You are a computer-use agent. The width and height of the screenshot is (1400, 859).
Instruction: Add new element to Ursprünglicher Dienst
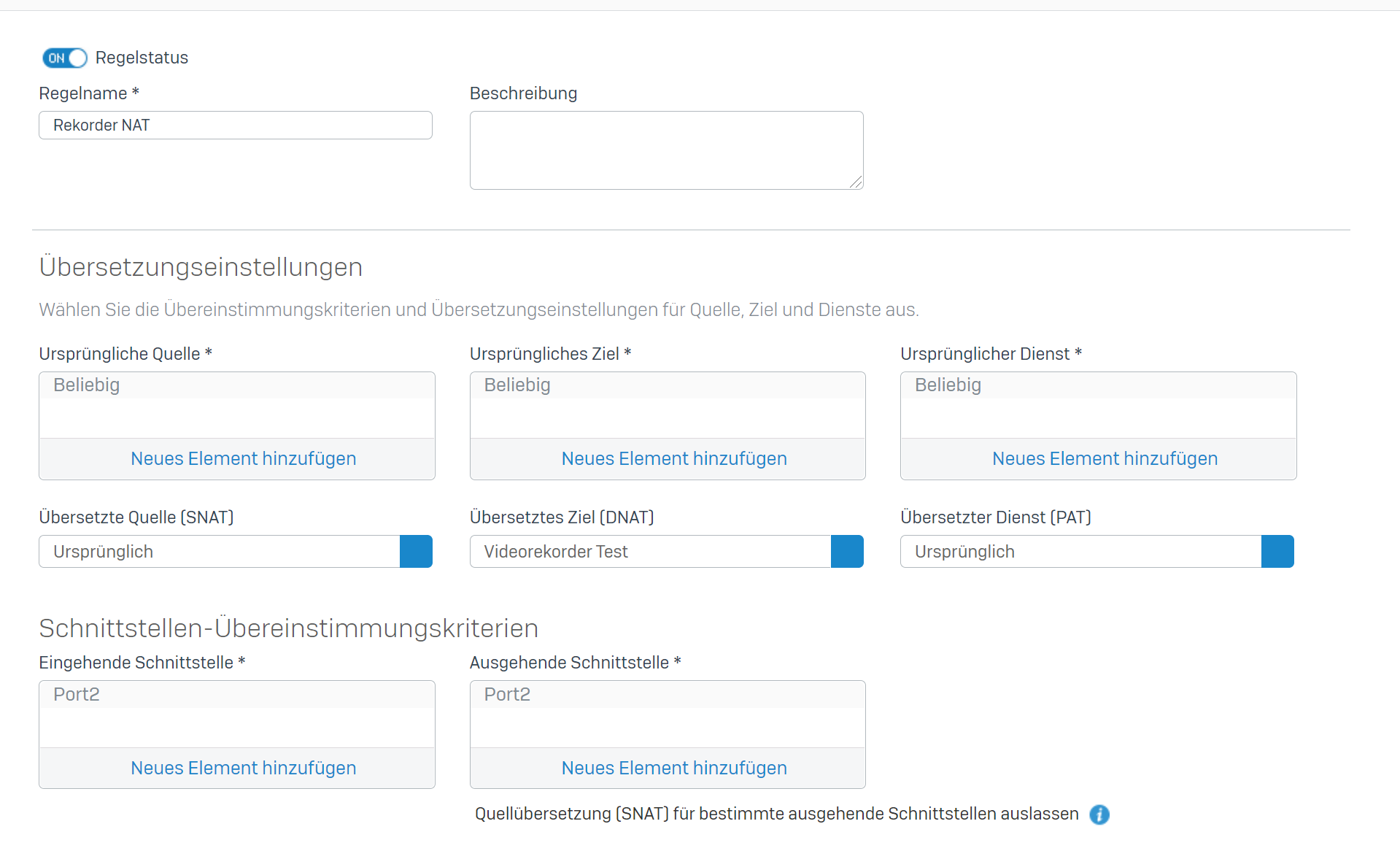coord(1105,458)
